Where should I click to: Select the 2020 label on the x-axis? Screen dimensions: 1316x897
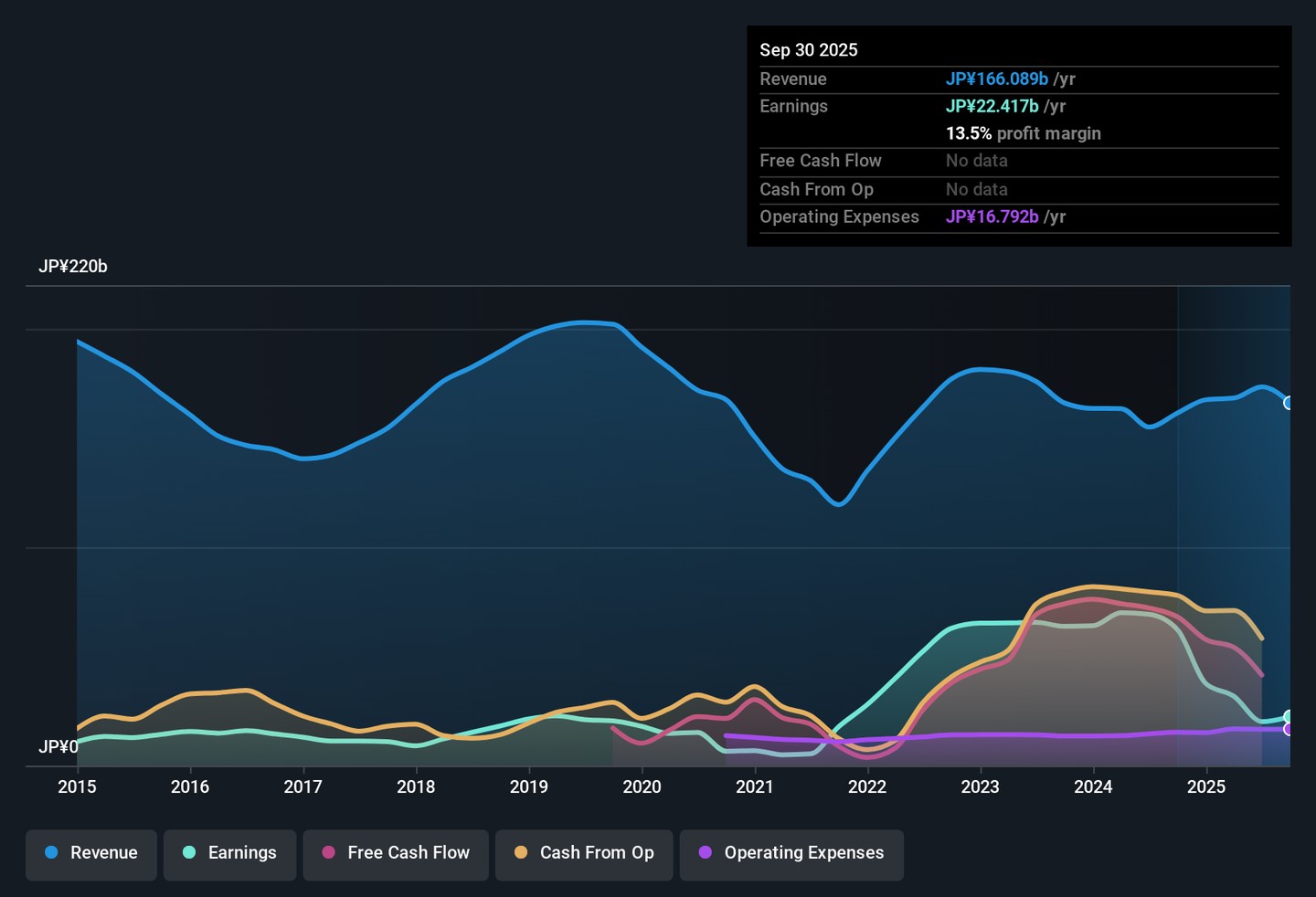[x=642, y=786]
